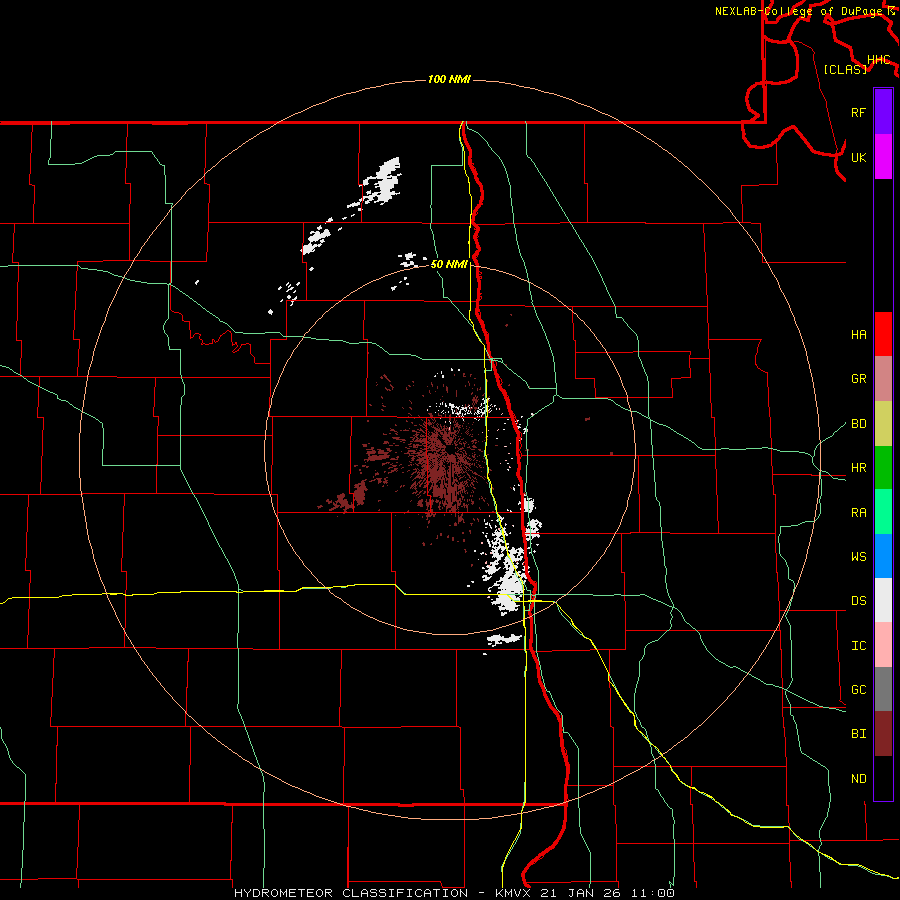Image resolution: width=900 pixels, height=900 pixels.
Task: Click the RF legend label
Action: [x=858, y=112]
